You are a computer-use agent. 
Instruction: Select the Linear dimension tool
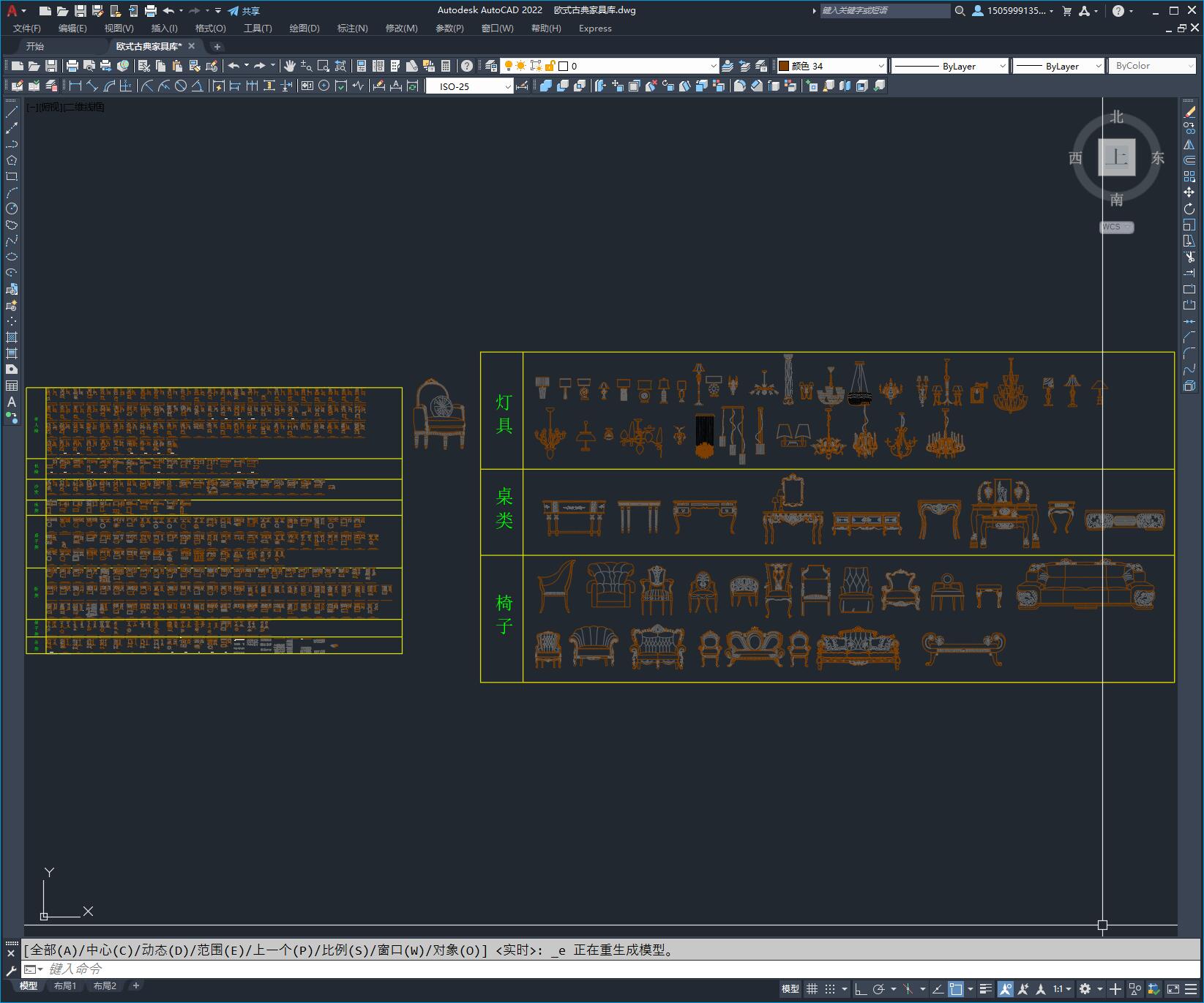[75, 86]
